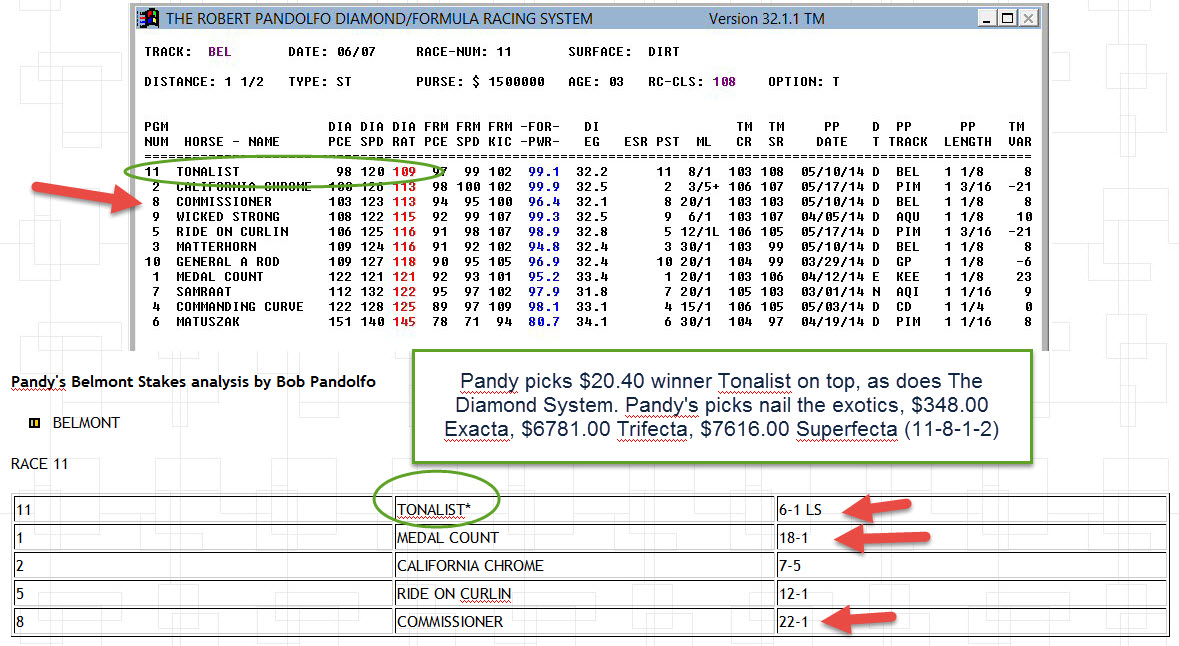This screenshot has height=646, width=1179.
Task: Click the Version 32.1.1 TM title text
Action: 766,19
